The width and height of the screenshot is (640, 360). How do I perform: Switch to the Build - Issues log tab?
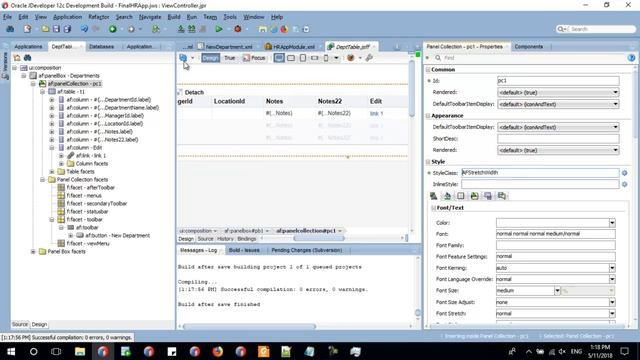click(244, 250)
